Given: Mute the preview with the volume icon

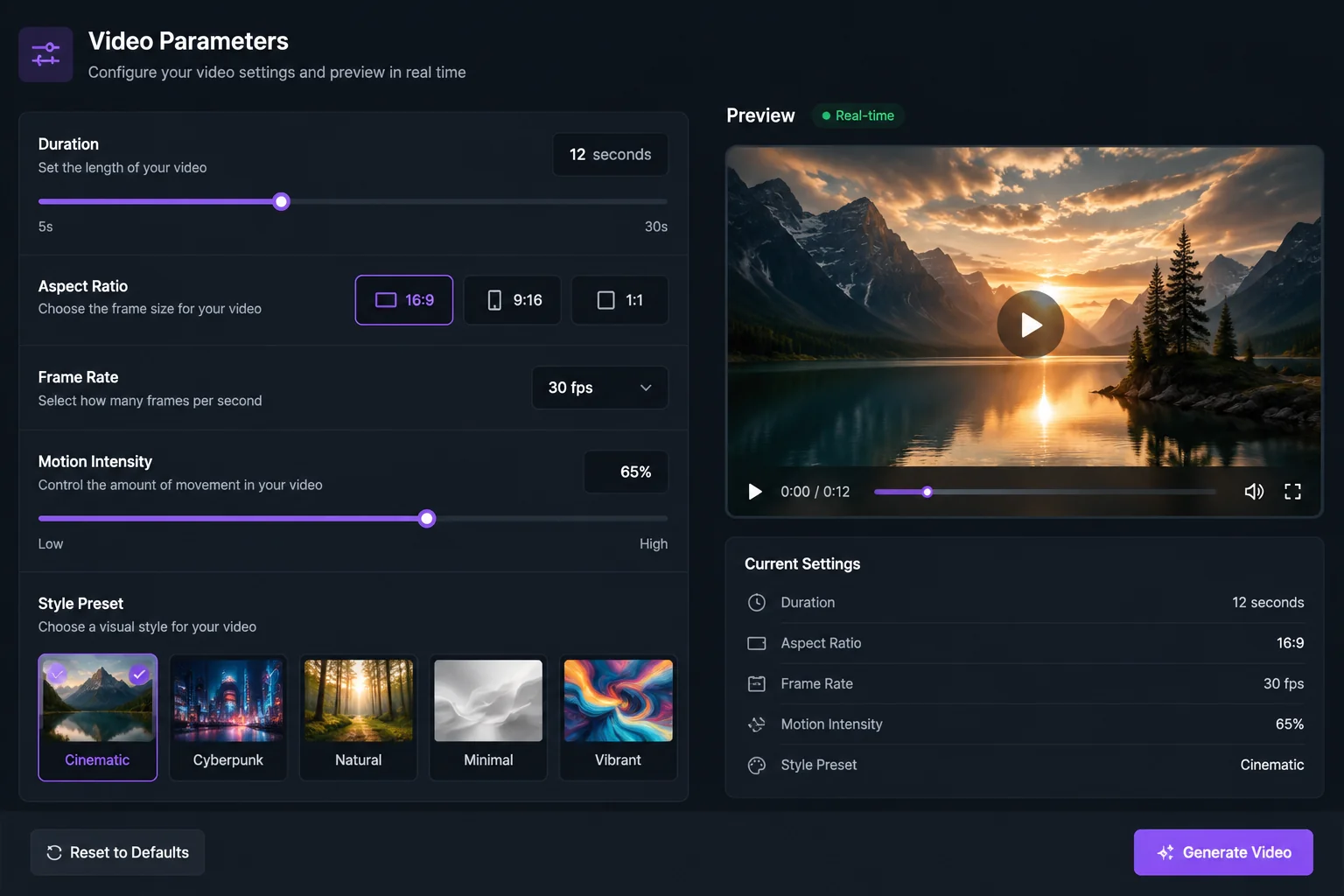Looking at the screenshot, I should 1254,492.
